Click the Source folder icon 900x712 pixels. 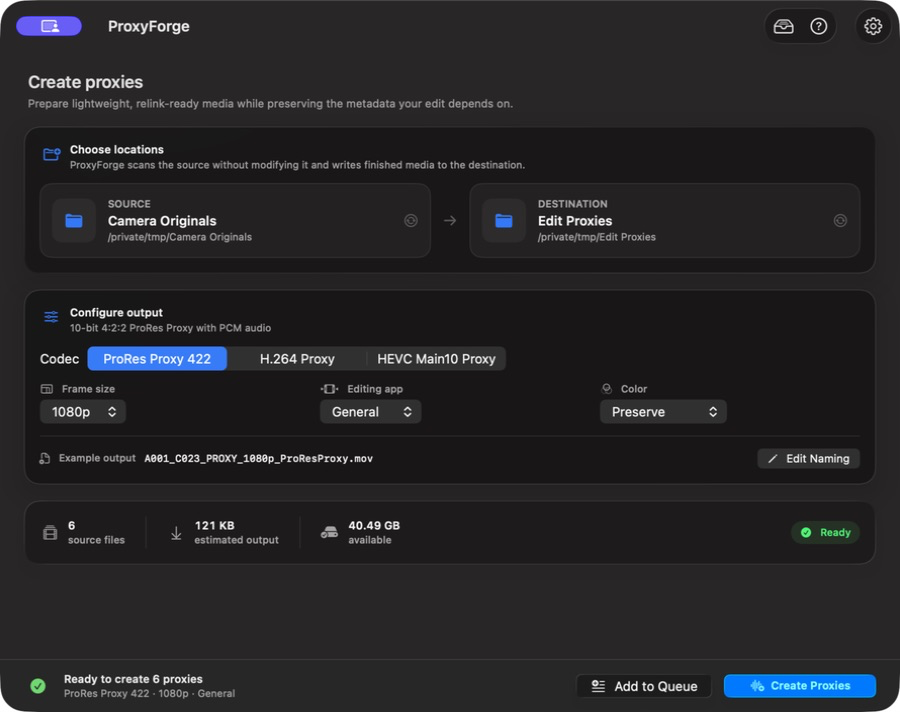click(73, 220)
